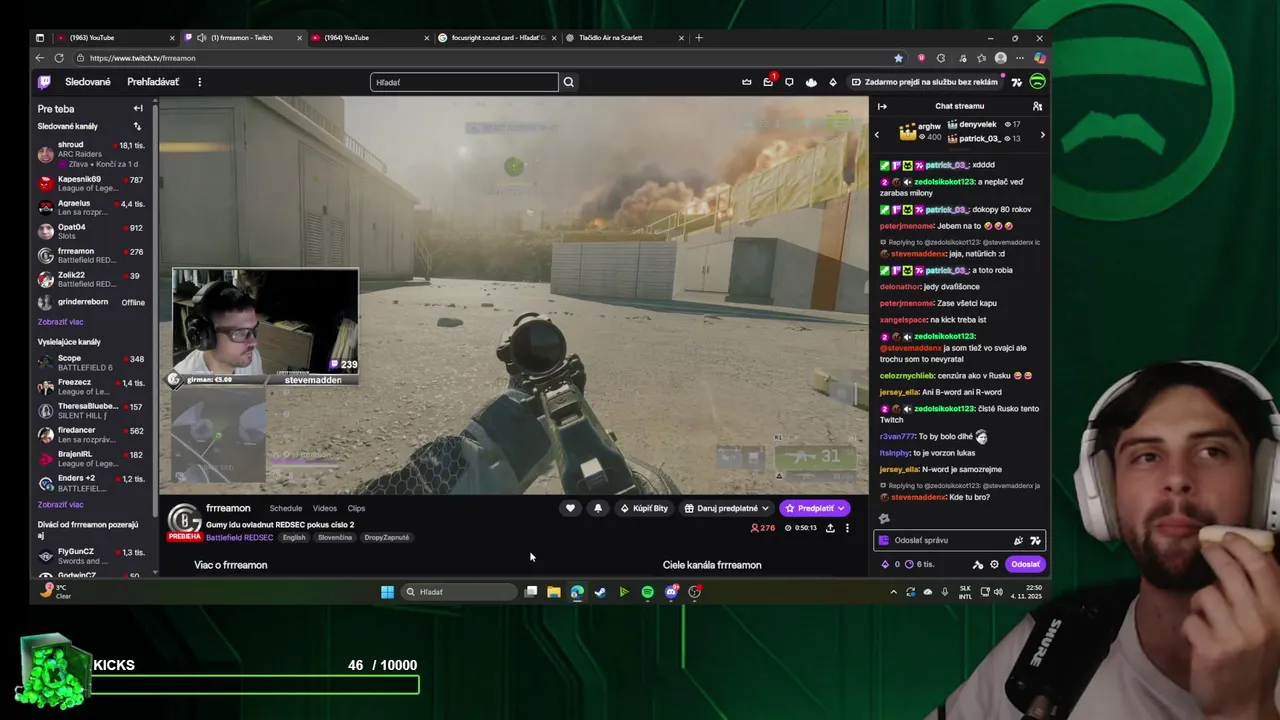Open the vertical dots stream options menu
The width and height of the screenshot is (1280, 720).
click(847, 528)
